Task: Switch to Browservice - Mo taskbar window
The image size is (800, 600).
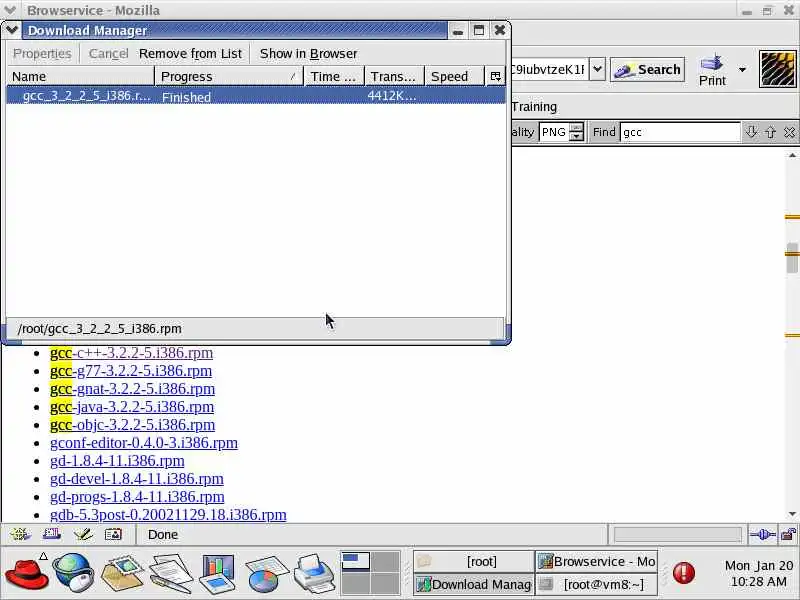Action: point(596,561)
